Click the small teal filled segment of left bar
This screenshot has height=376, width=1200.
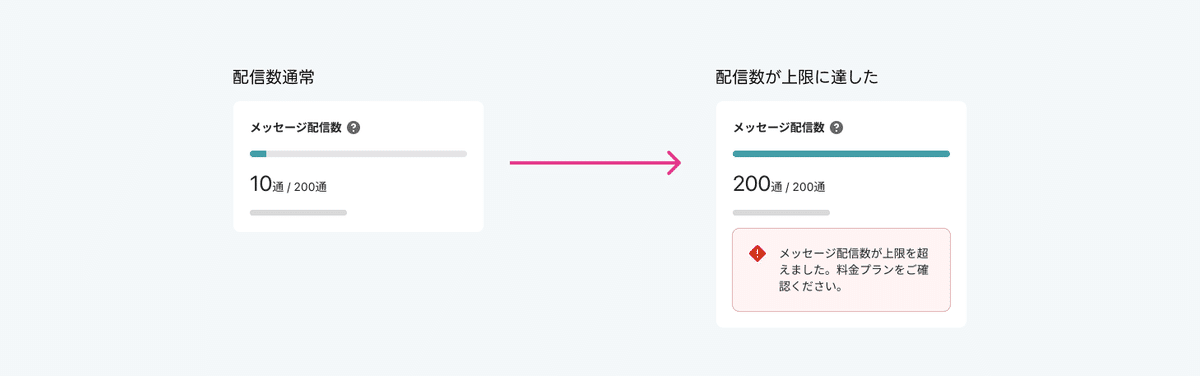(258, 154)
